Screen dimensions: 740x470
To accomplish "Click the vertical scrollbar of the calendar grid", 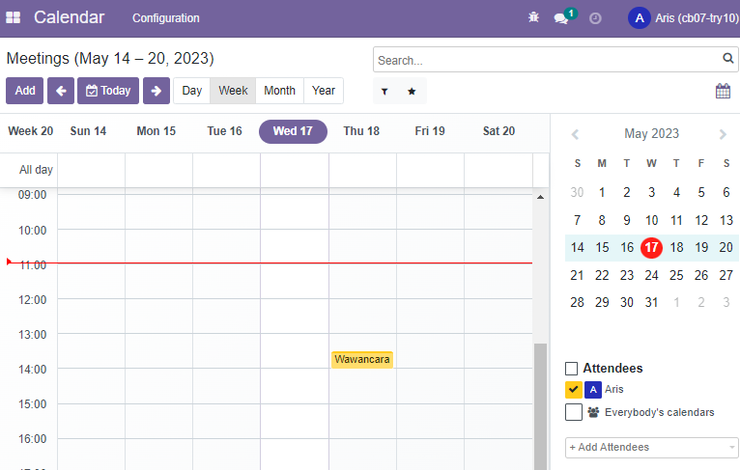I will 540,406.
